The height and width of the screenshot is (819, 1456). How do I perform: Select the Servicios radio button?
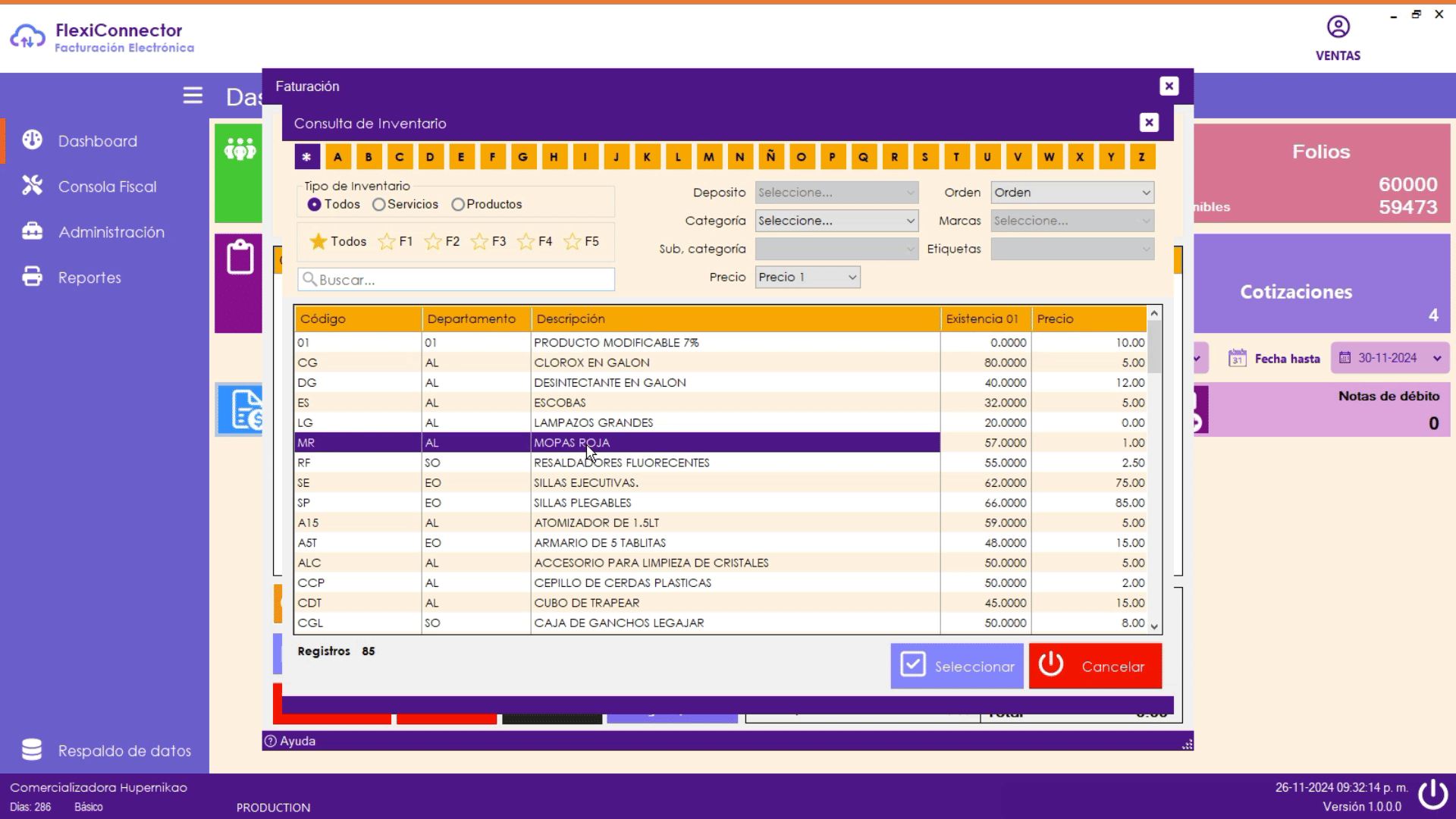(x=378, y=205)
